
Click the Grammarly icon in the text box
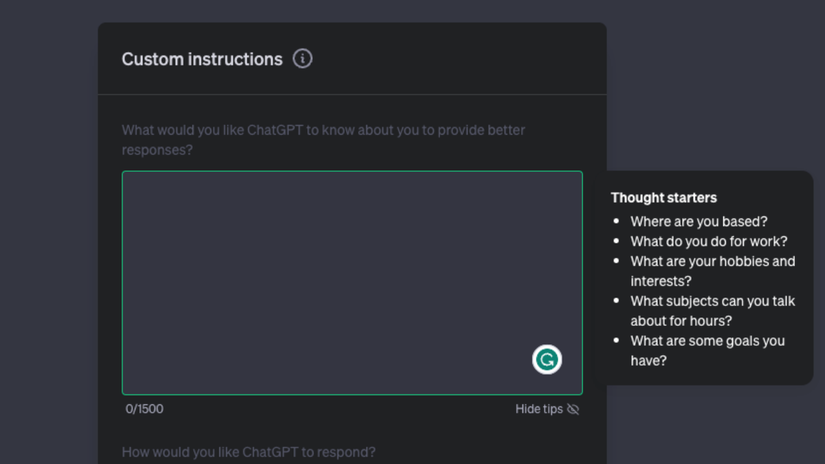(x=547, y=359)
